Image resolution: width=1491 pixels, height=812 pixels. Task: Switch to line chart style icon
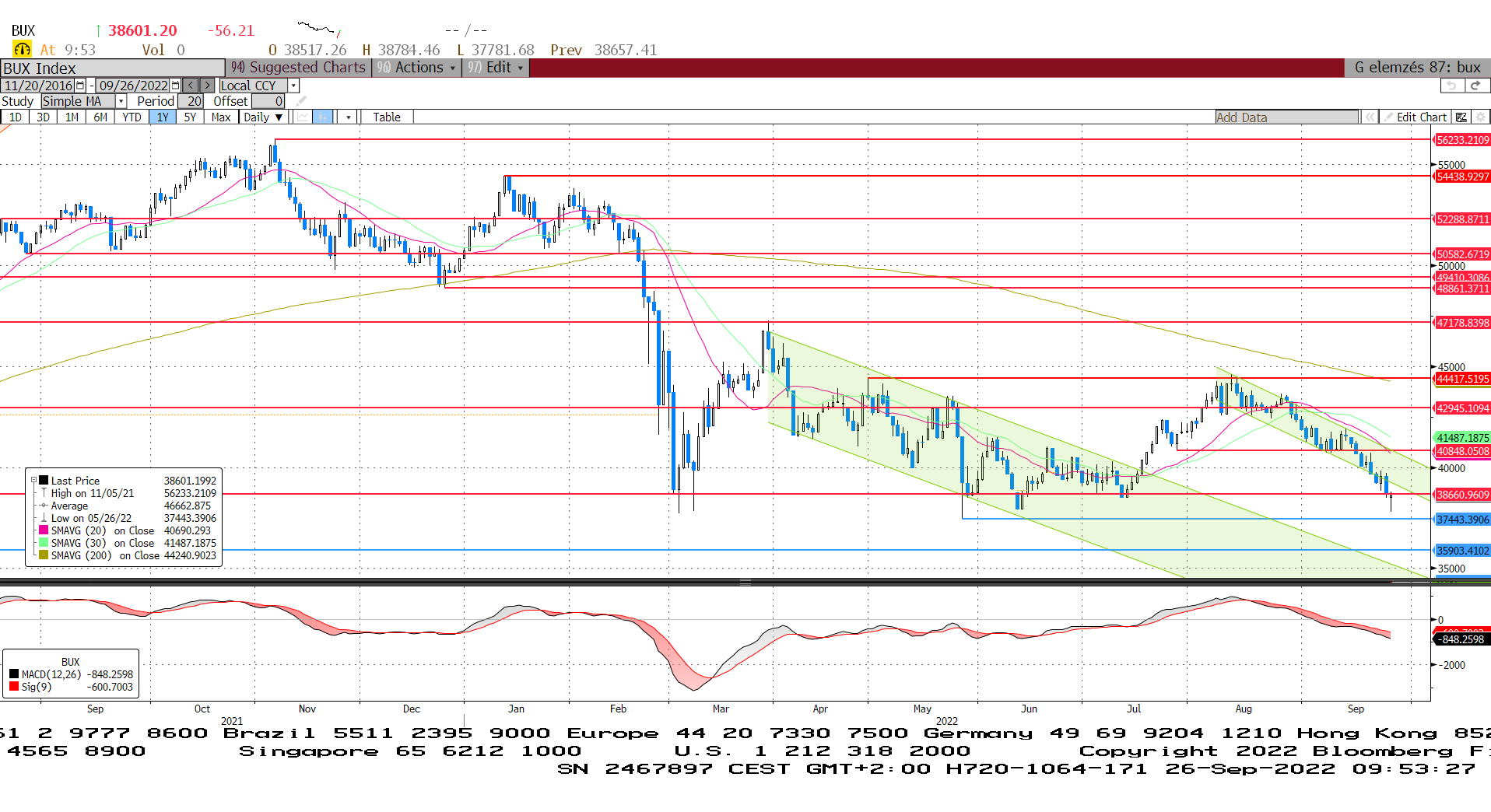tap(303, 117)
